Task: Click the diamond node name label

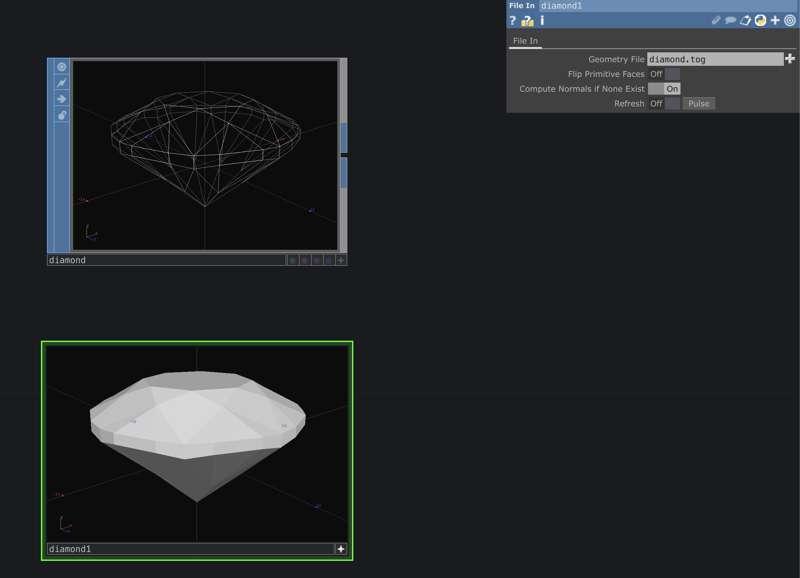Action: coord(67,260)
